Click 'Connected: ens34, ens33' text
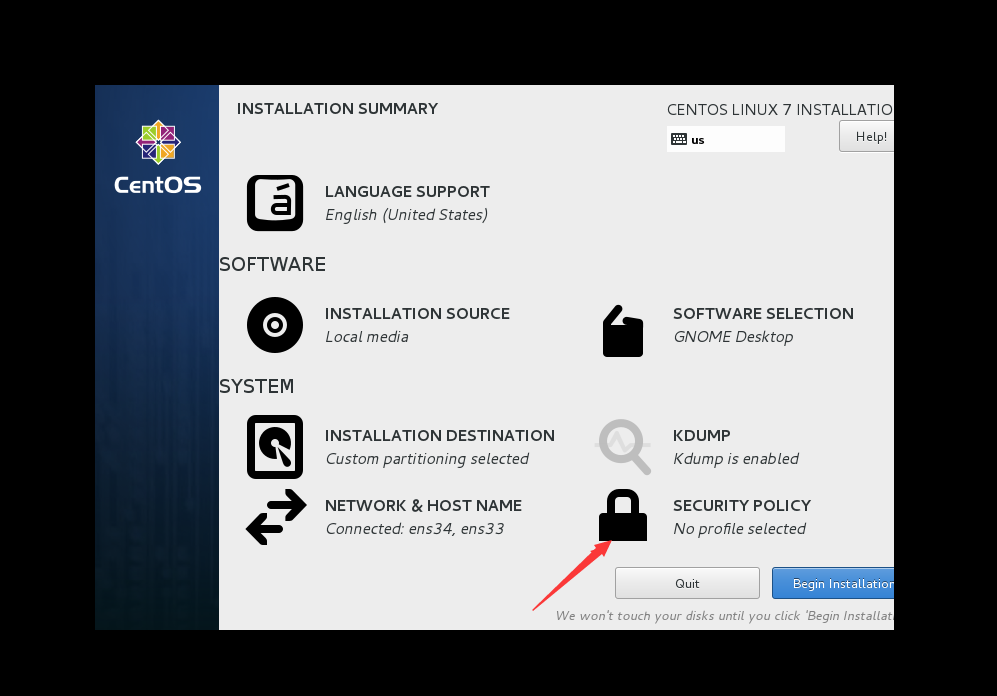This screenshot has height=696, width=997. point(415,529)
